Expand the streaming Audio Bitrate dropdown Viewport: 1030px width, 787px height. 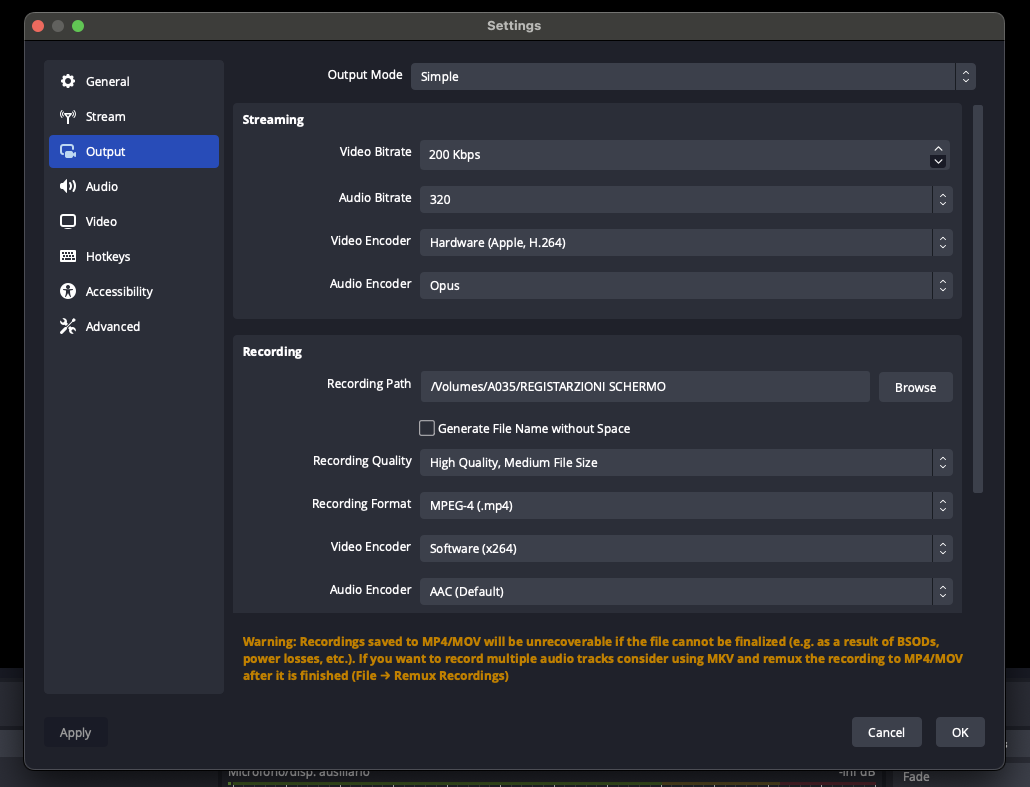(x=685, y=199)
